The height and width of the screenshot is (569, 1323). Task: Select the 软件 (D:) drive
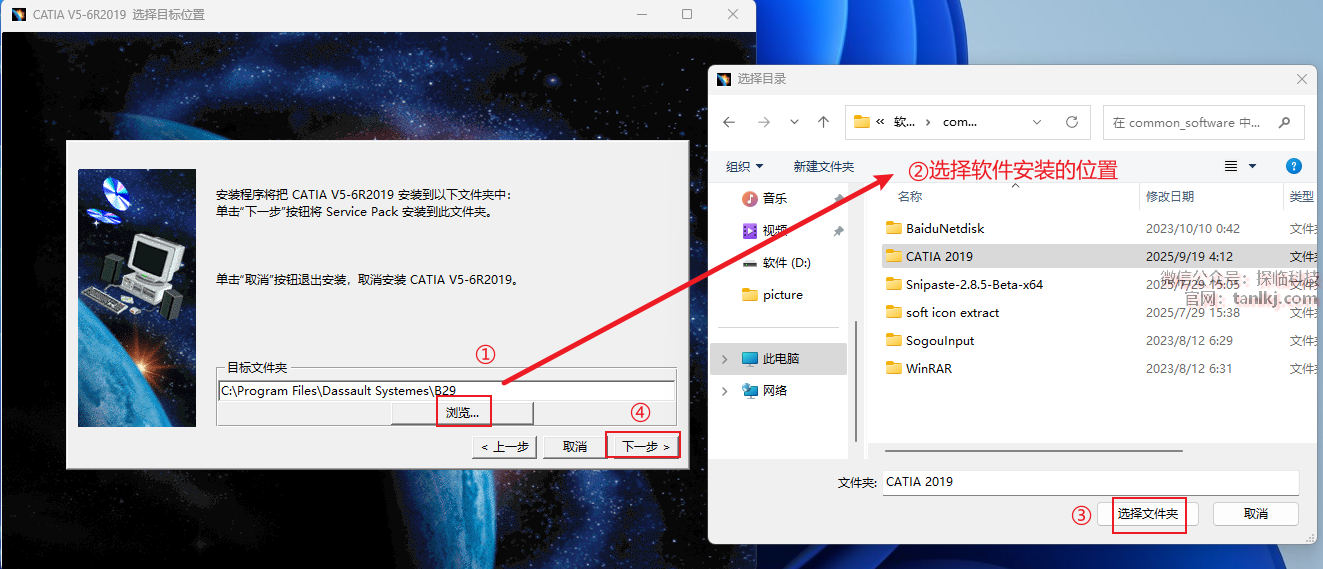[x=786, y=262]
